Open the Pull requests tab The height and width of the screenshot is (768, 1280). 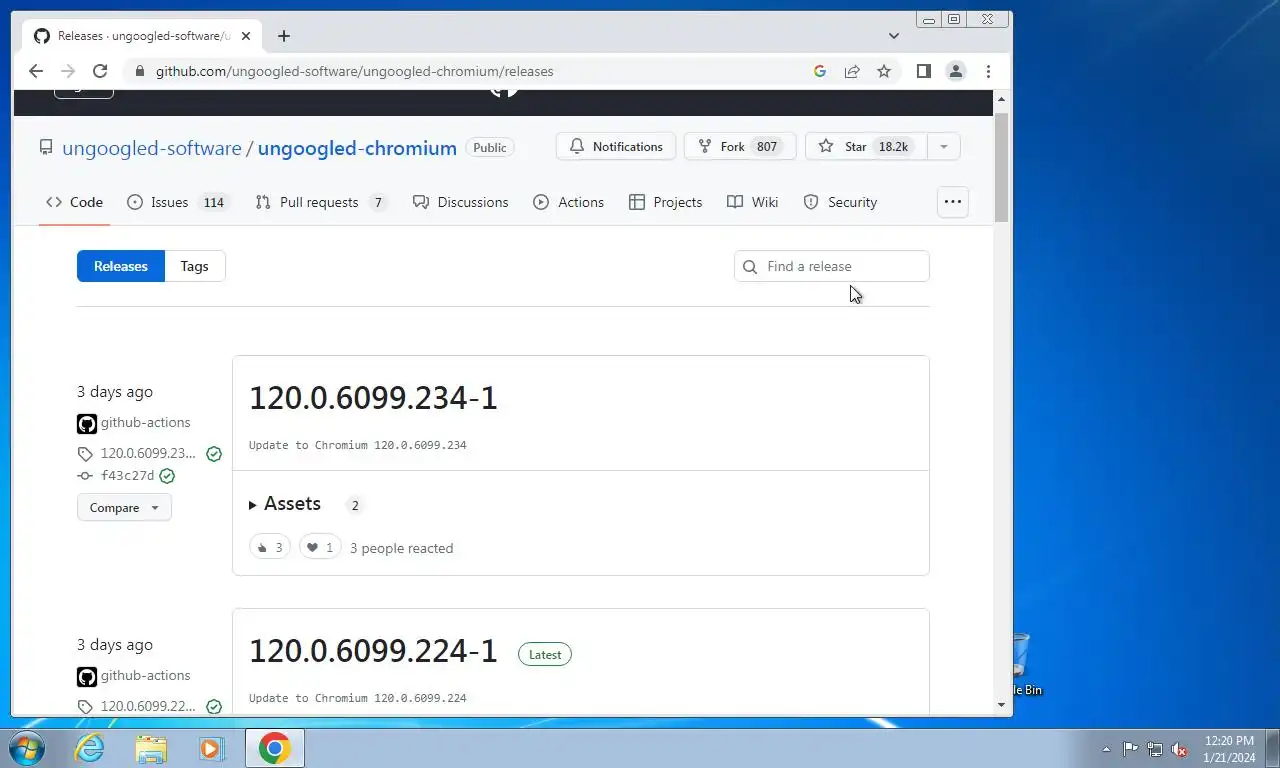pyautogui.click(x=322, y=202)
